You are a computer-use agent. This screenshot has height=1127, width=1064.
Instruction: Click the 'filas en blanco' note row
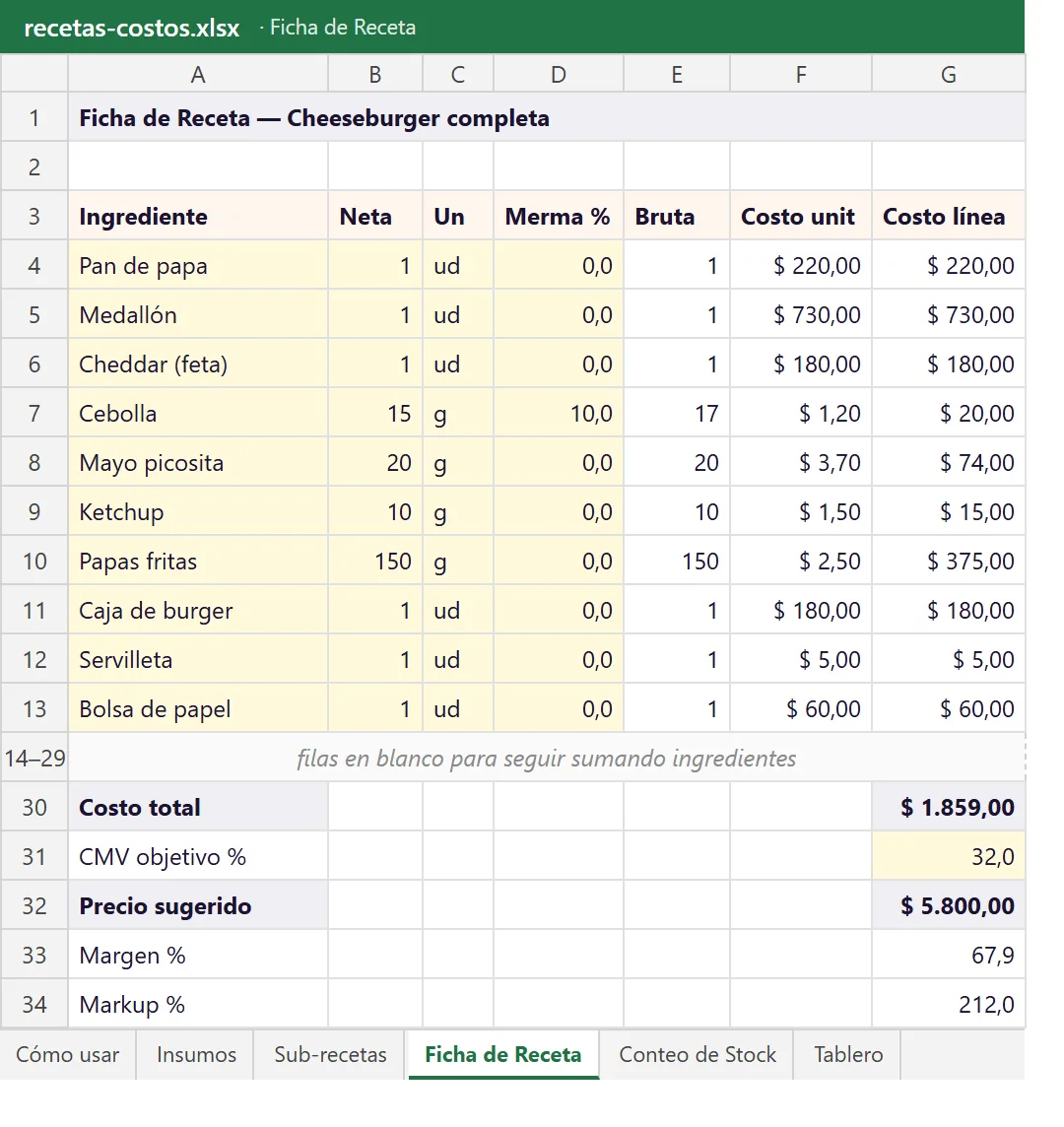547,758
